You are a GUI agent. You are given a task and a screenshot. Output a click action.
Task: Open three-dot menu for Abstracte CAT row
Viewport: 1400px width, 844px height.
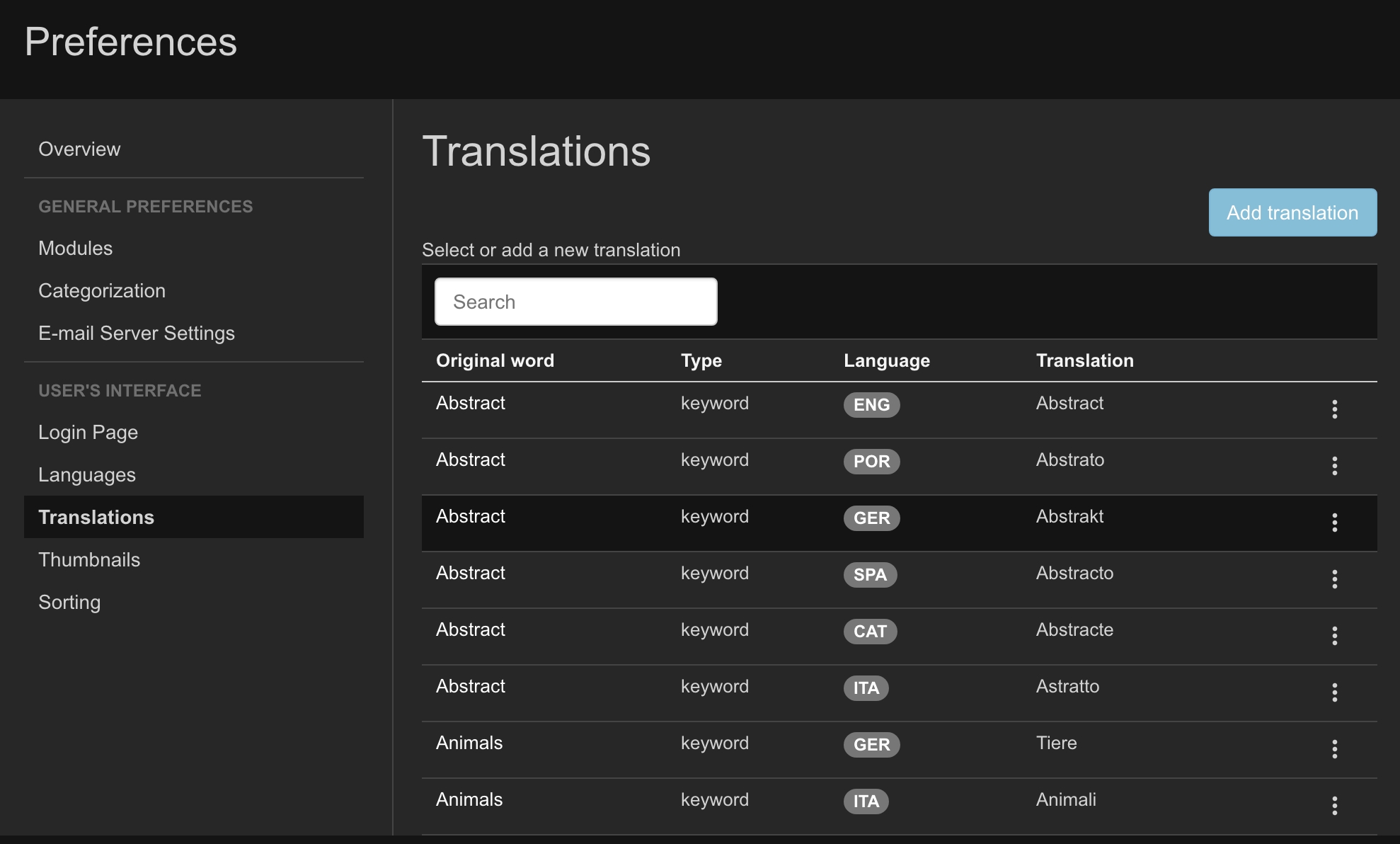(x=1334, y=636)
